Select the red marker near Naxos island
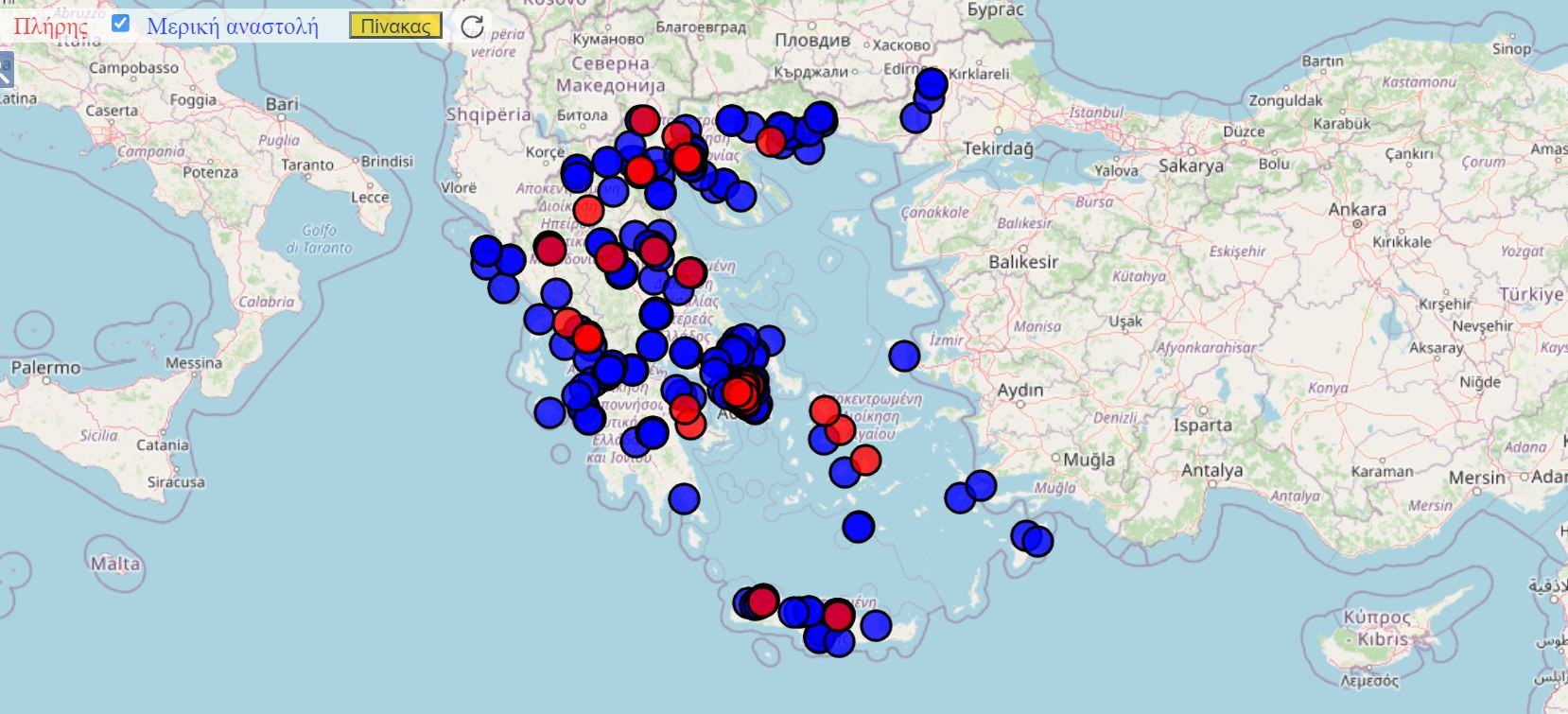This screenshot has height=714, width=1568. [864, 460]
